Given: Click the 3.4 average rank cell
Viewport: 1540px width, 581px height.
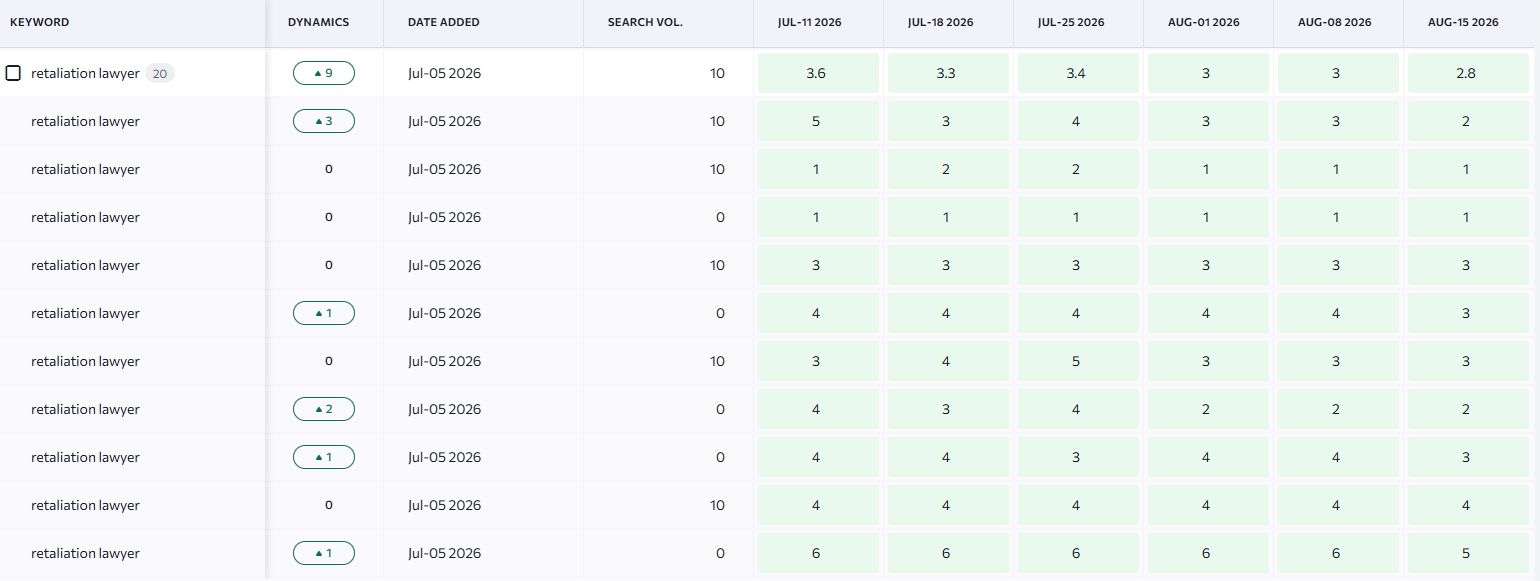Looking at the screenshot, I should (1078, 73).
